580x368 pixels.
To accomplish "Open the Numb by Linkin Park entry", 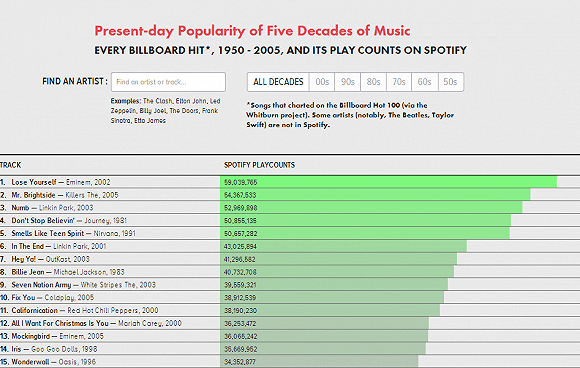I will 52,208.
